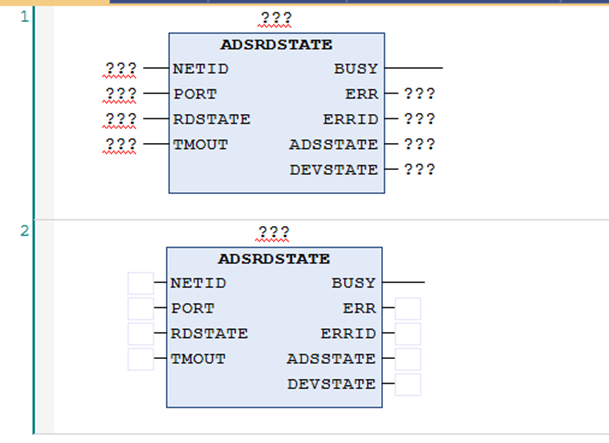Screen dimensions: 609x443
Task: Select the ERR output ??? in network 1
Action: pos(420,95)
